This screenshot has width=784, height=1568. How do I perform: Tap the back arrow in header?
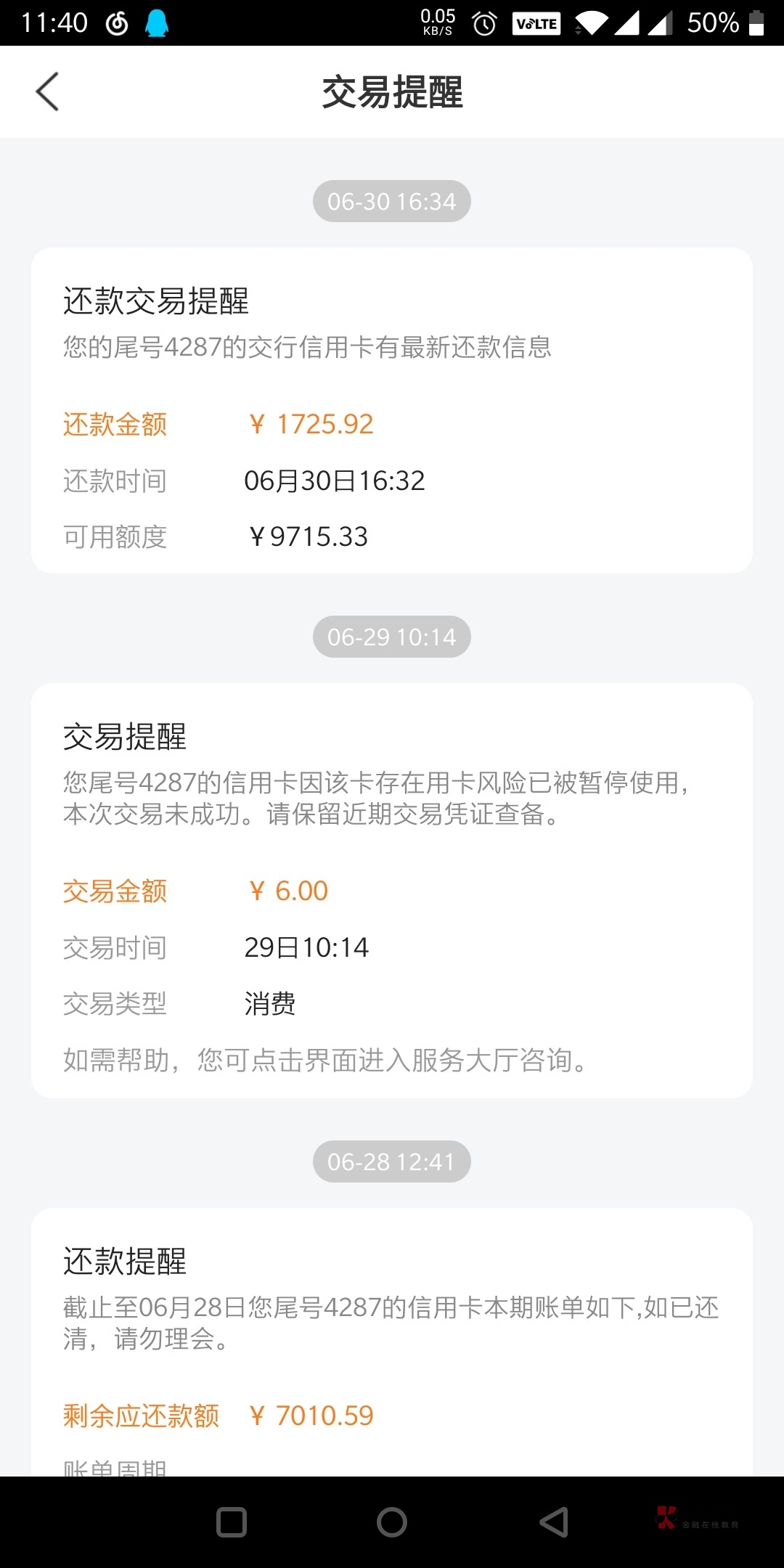click(x=47, y=92)
